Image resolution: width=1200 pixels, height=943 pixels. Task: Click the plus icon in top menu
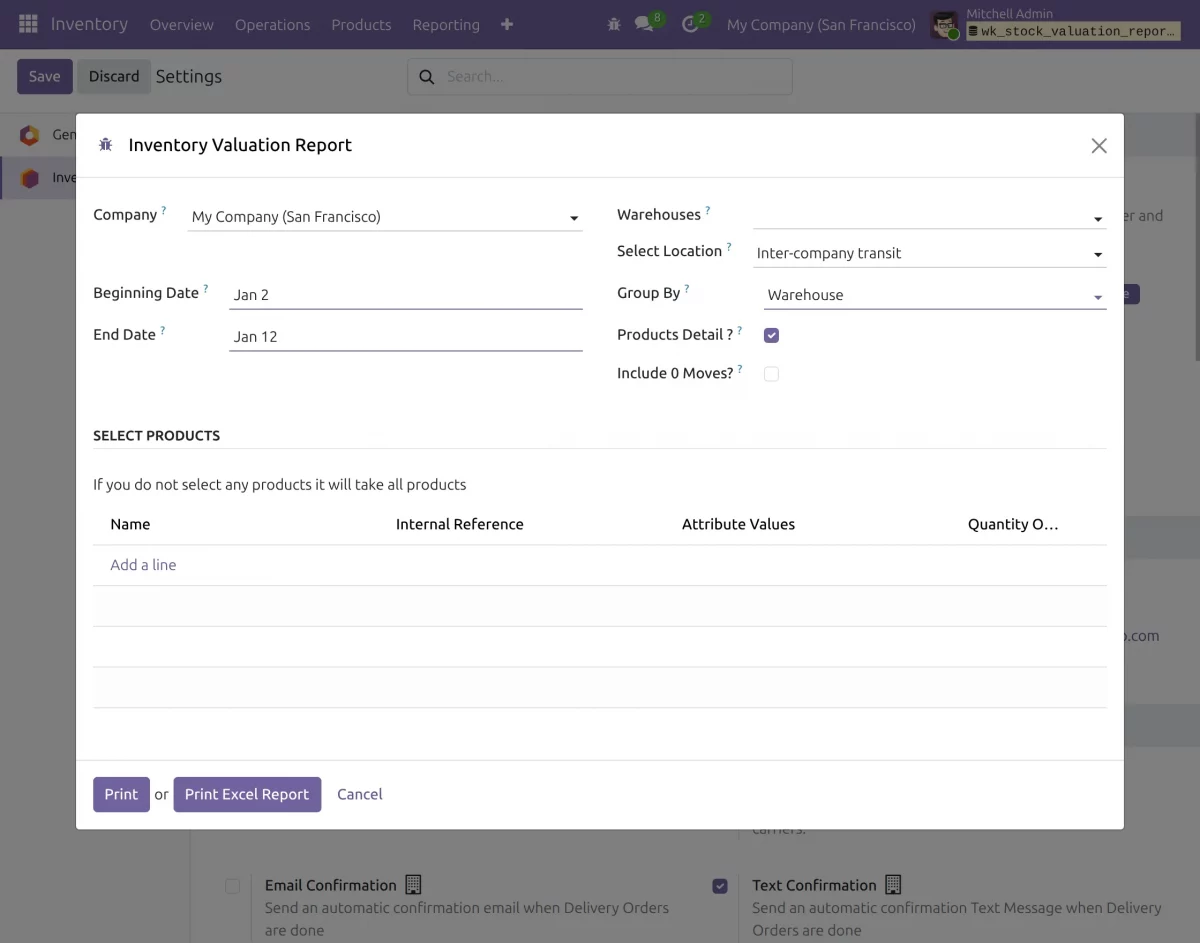(x=507, y=24)
